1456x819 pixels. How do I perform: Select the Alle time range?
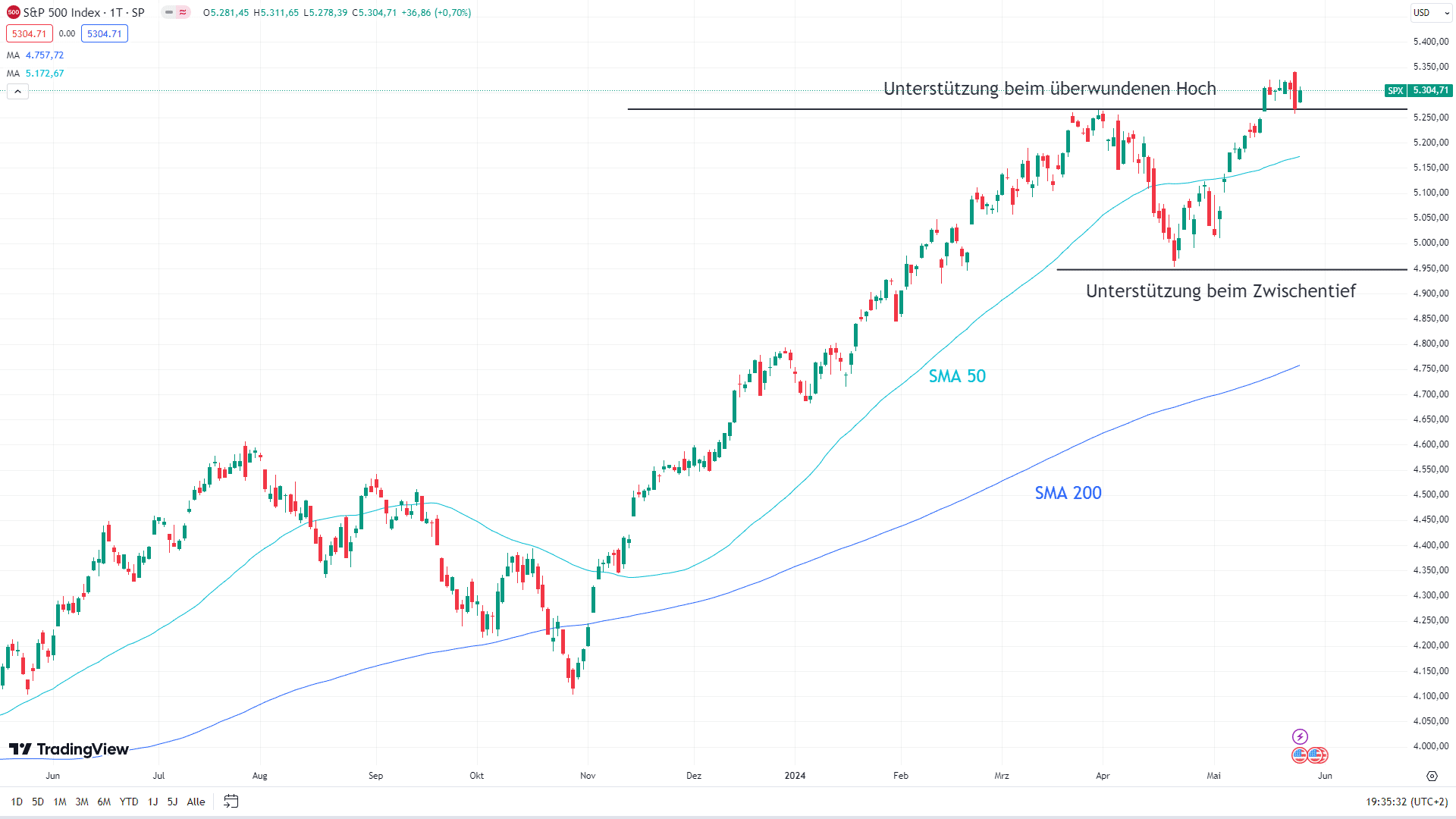(196, 802)
